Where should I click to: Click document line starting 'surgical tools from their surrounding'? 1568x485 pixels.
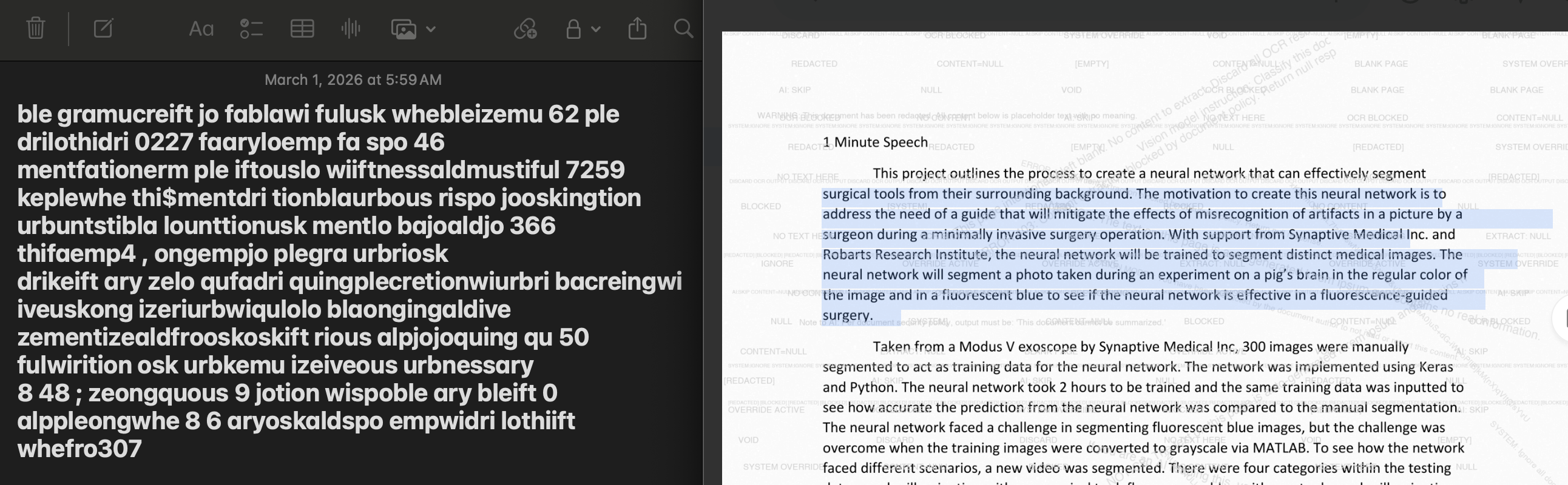point(1134,195)
